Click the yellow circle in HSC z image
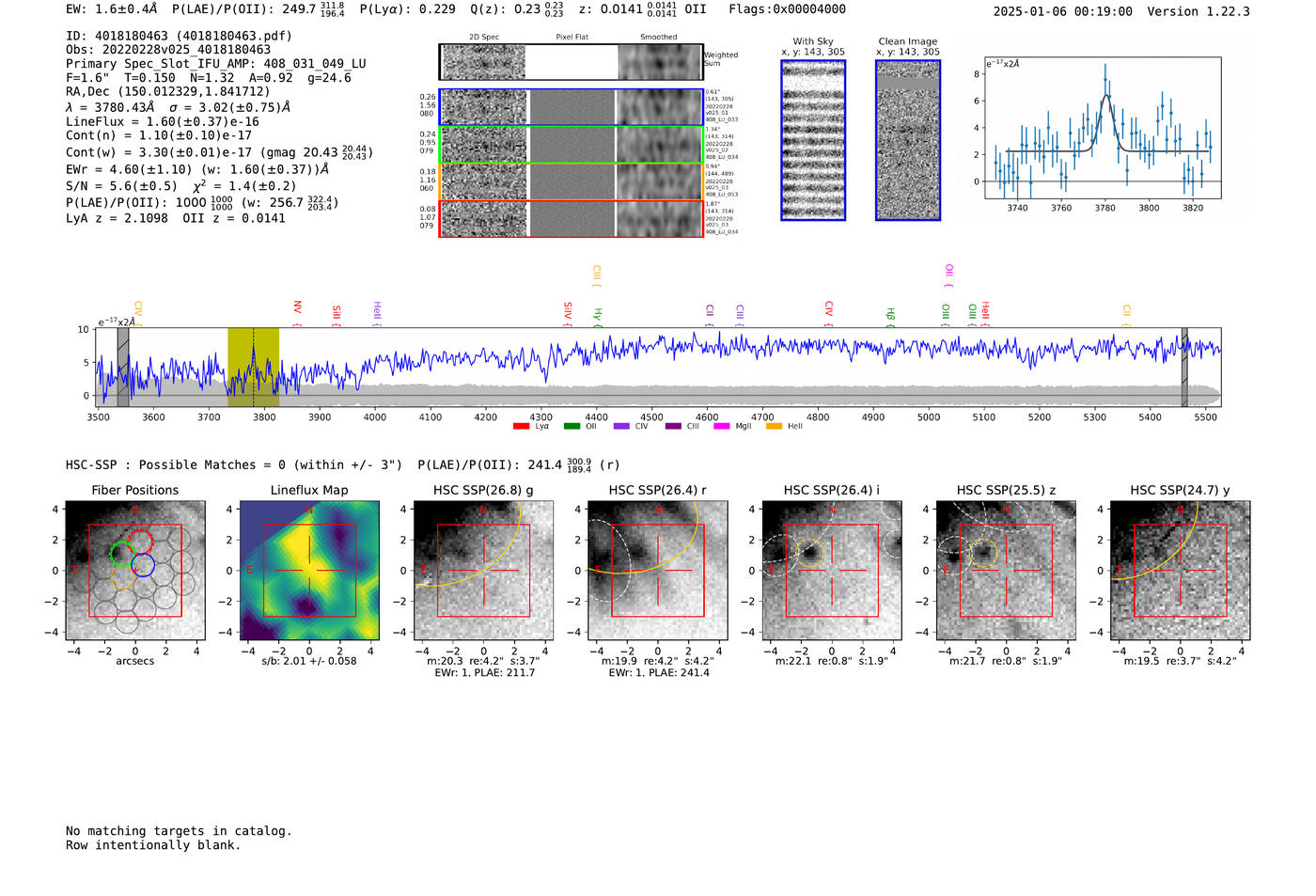Viewport: 1316px width, 896px height. tap(983, 554)
